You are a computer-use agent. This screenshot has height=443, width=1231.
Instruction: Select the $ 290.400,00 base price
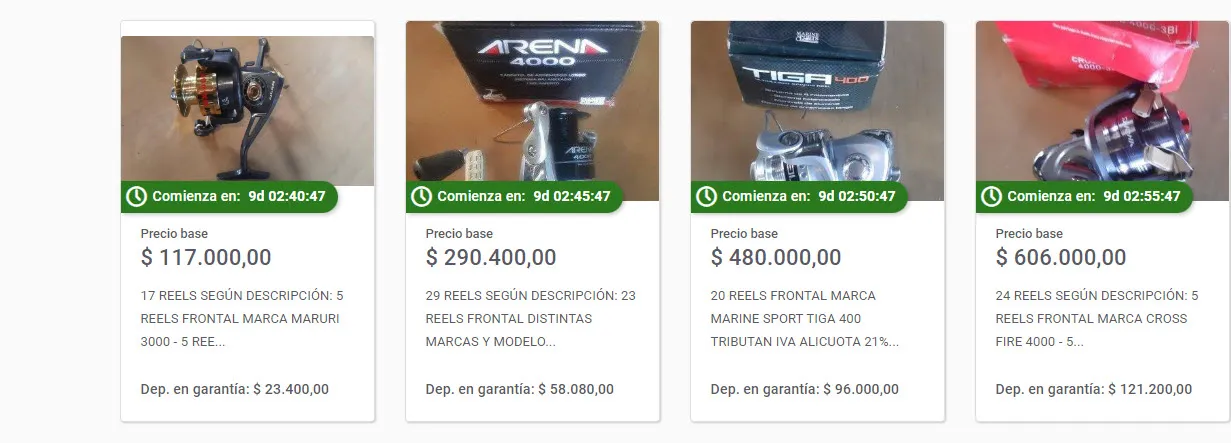coord(491,257)
